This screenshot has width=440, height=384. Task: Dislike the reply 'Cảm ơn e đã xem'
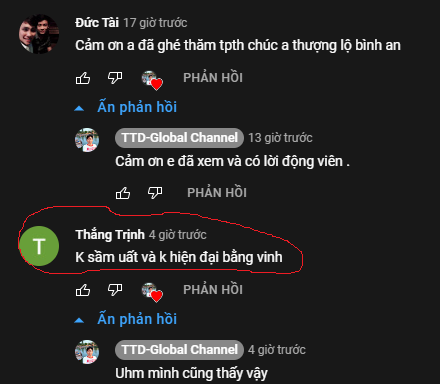pyautogui.click(x=155, y=193)
